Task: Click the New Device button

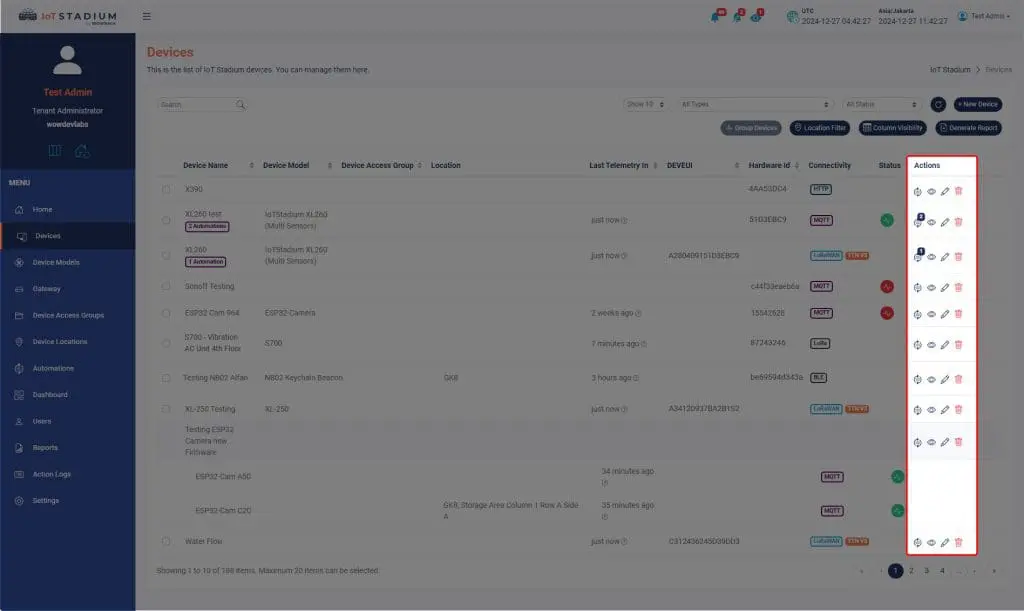Action: point(977,104)
